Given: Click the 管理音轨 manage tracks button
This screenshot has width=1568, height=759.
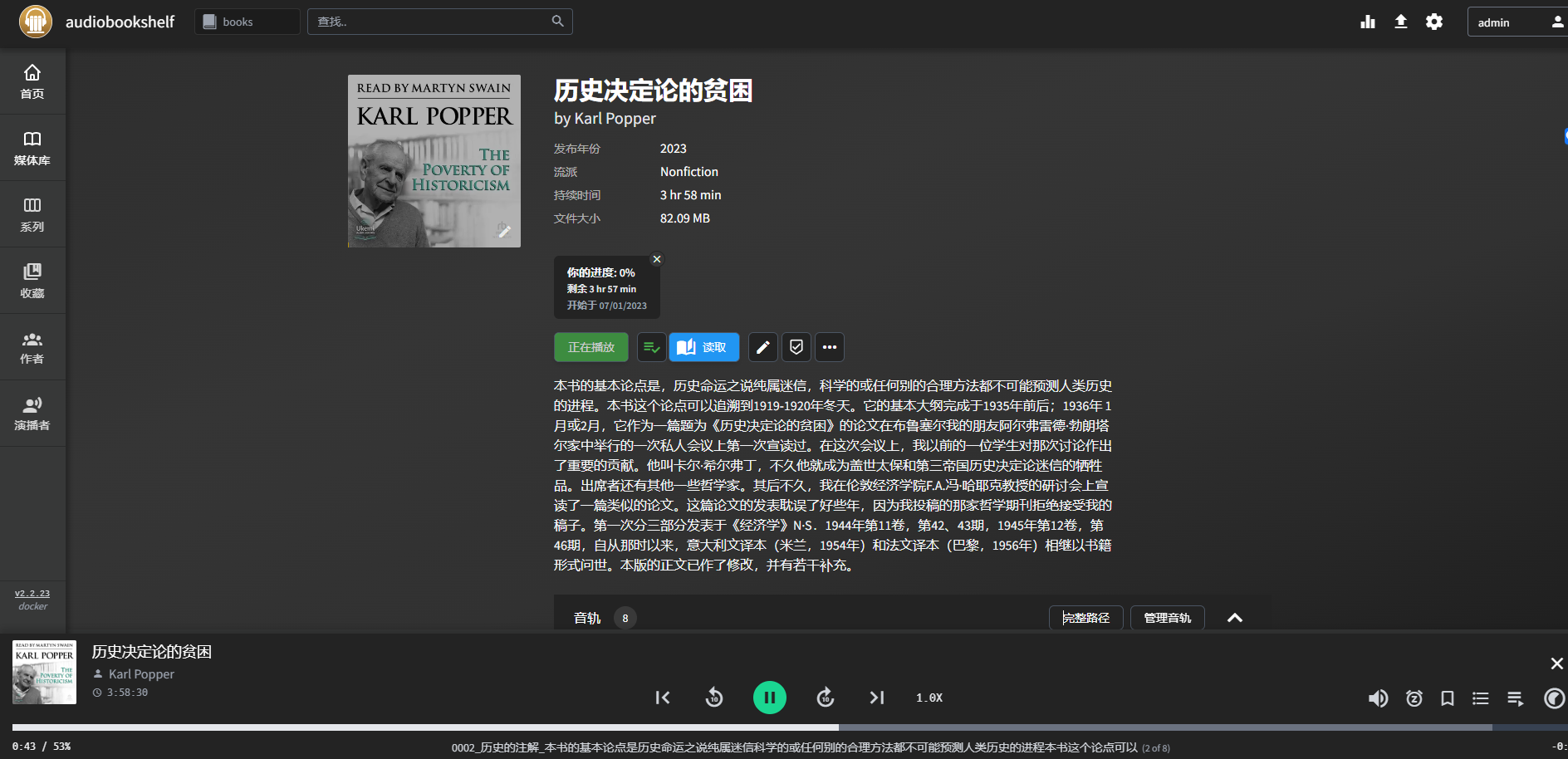Looking at the screenshot, I should (x=1167, y=618).
